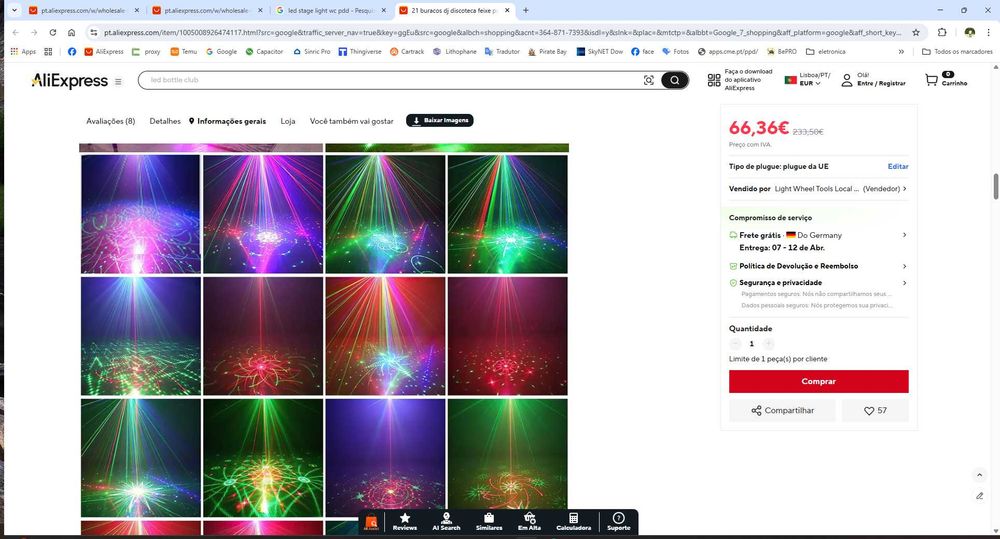Screen dimensions: 1000x539
Task: Open the Tradutor bookmark
Action: click(502, 52)
